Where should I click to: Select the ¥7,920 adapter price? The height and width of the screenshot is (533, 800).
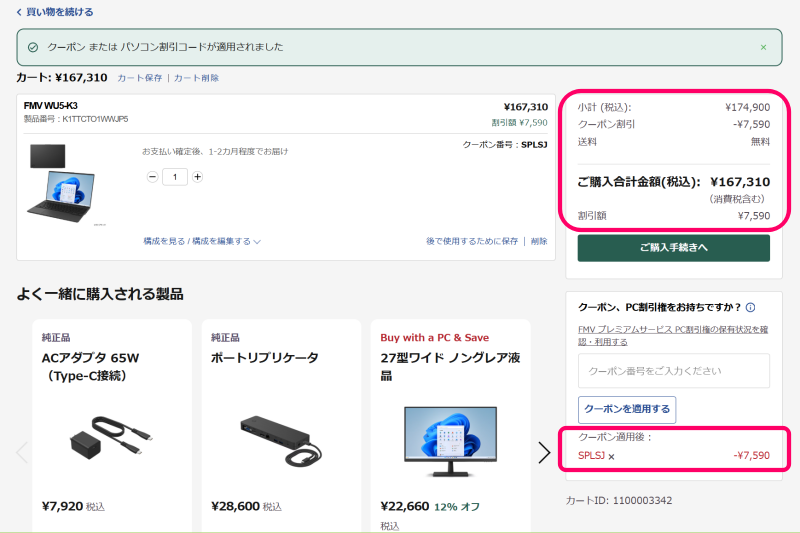click(x=62, y=506)
